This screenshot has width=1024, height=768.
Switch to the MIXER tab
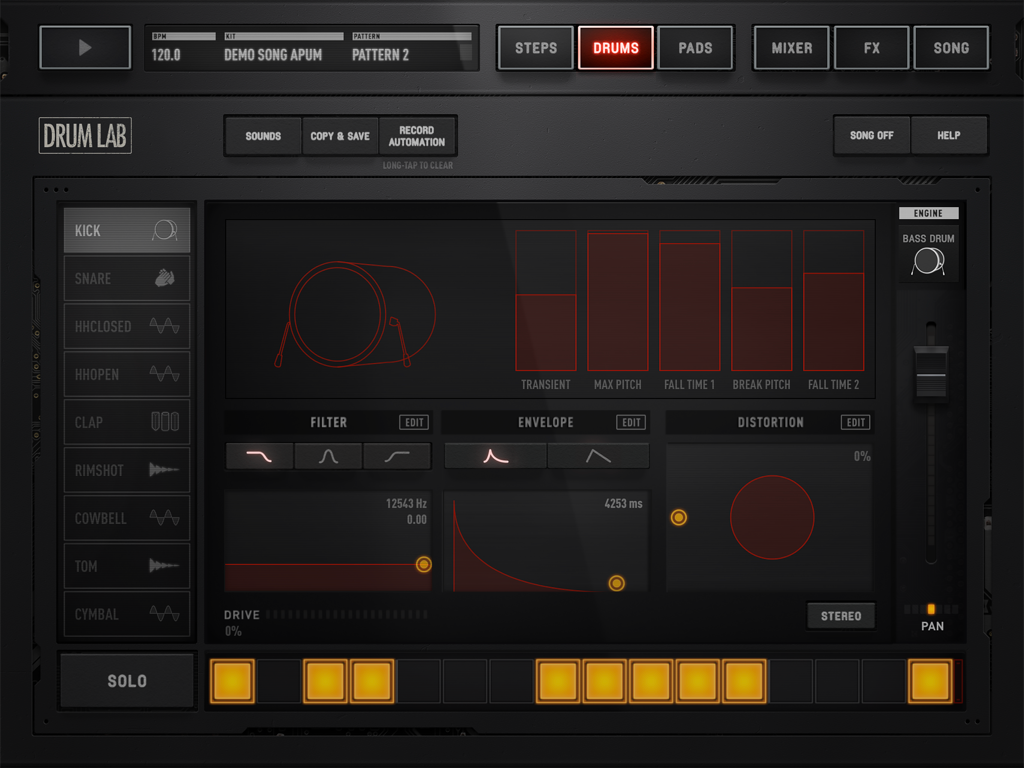click(x=791, y=47)
